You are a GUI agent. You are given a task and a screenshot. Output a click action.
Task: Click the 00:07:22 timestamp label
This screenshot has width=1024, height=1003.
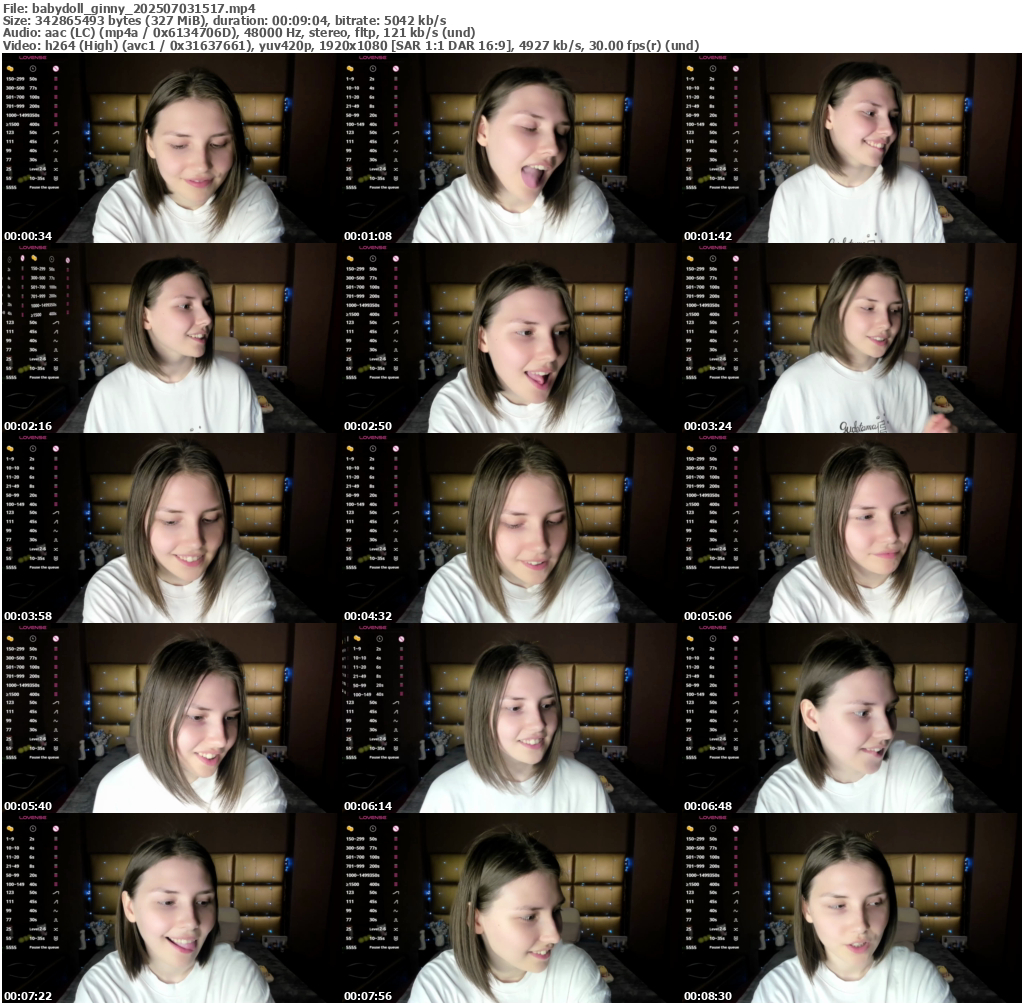click(28, 996)
